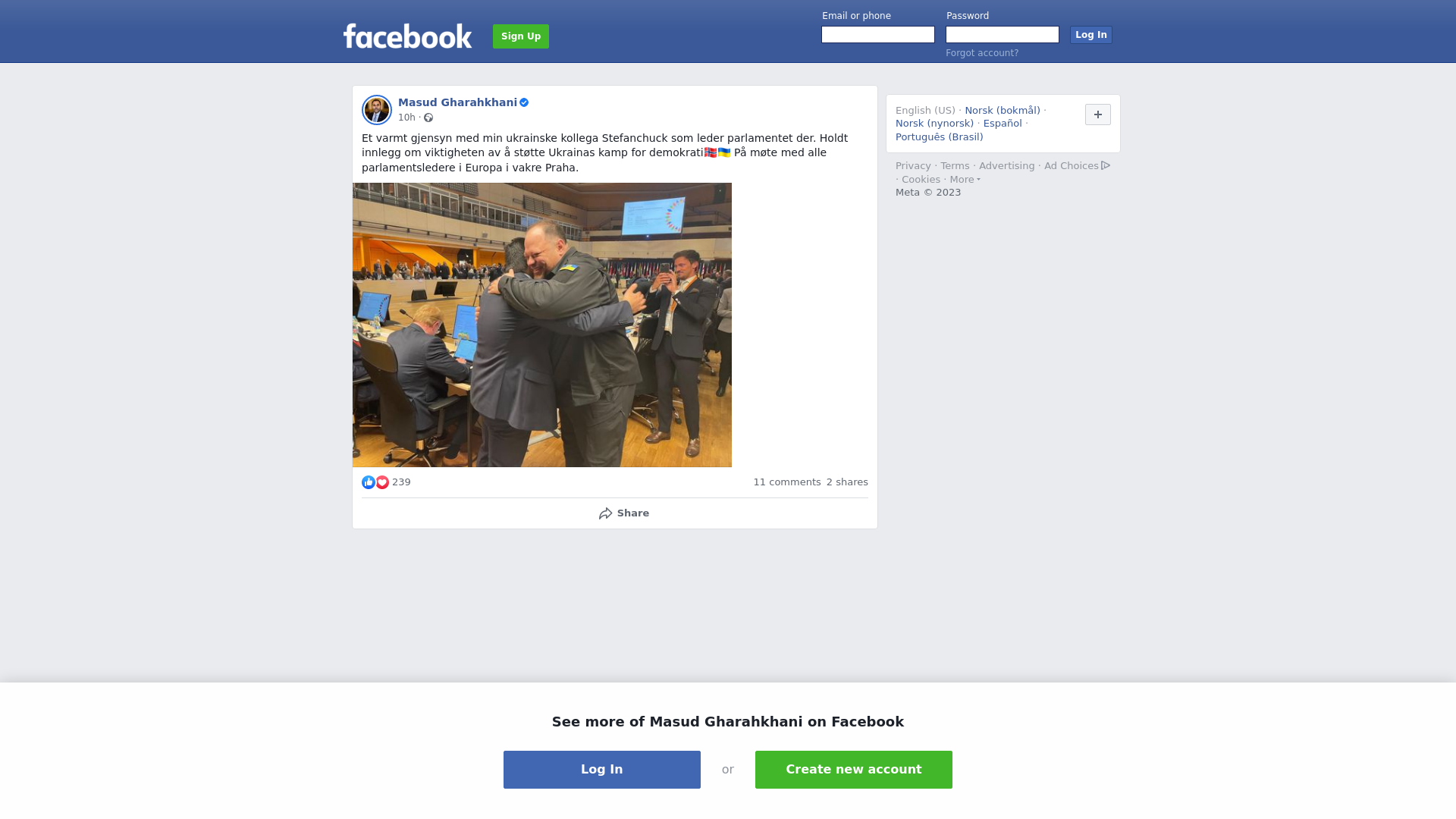This screenshot has height=819, width=1456.
Task: Open Masud Gharahkhani's profile picture
Action: [x=377, y=110]
